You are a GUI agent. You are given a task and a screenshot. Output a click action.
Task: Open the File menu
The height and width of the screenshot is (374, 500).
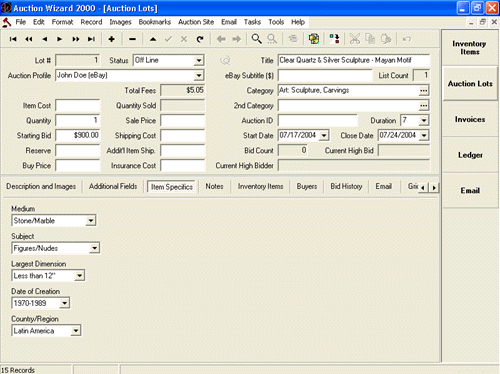(21, 22)
